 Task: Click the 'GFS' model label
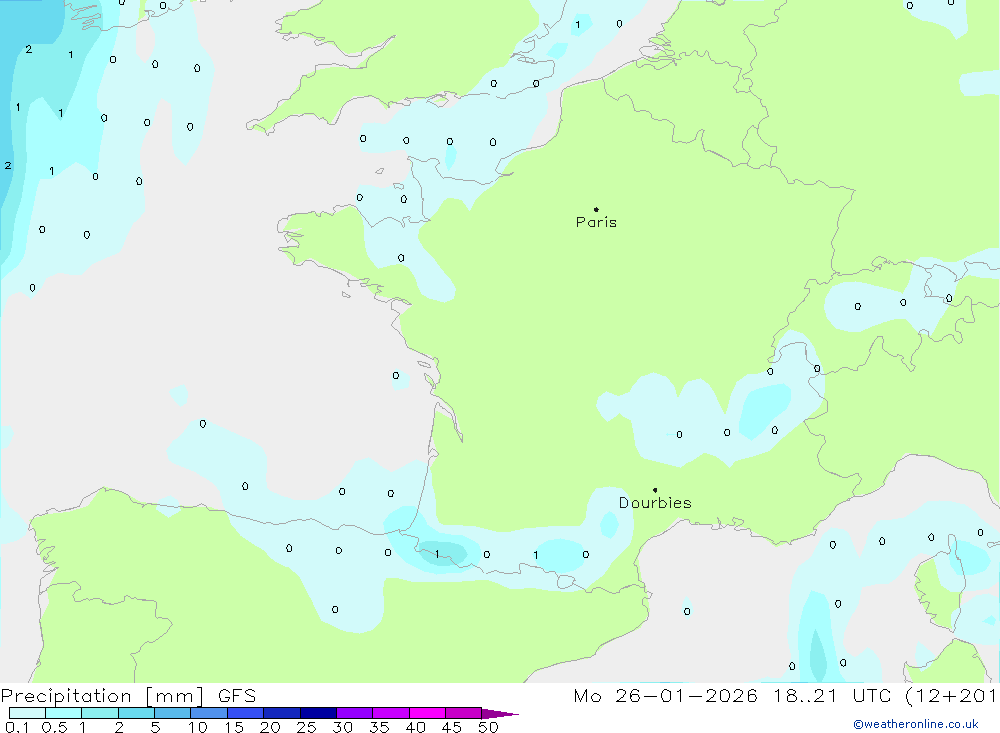(237, 696)
